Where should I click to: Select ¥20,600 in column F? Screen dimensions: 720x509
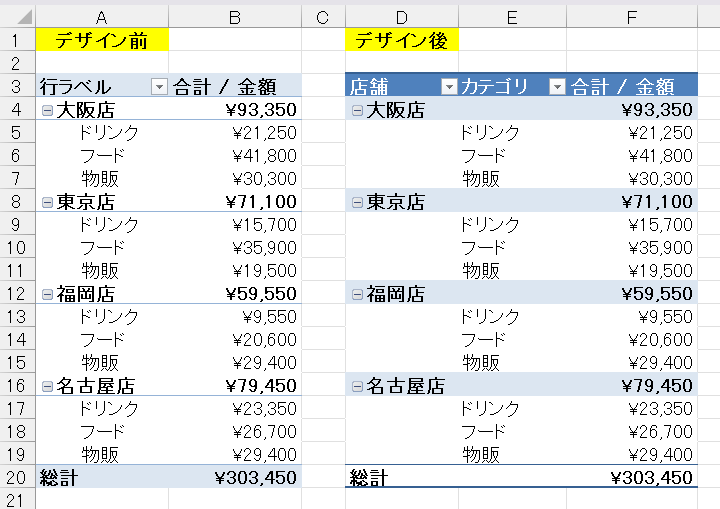tap(660, 339)
